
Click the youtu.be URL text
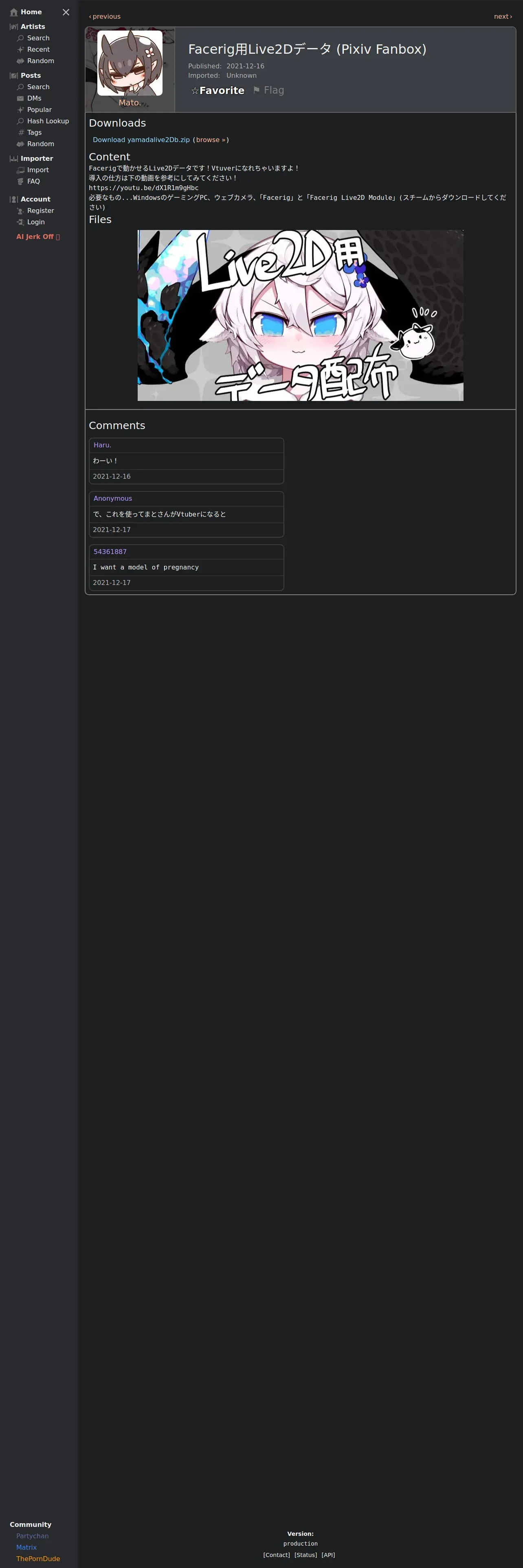pos(144,188)
